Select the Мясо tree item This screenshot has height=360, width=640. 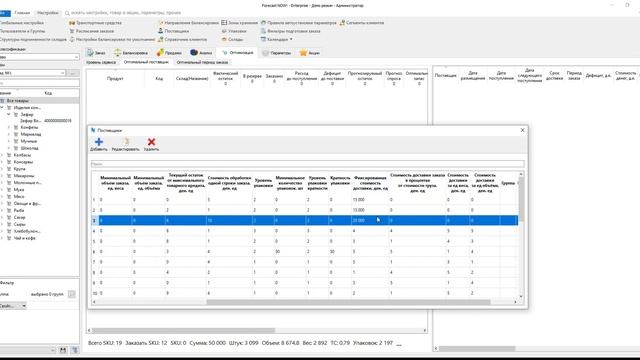[19, 197]
